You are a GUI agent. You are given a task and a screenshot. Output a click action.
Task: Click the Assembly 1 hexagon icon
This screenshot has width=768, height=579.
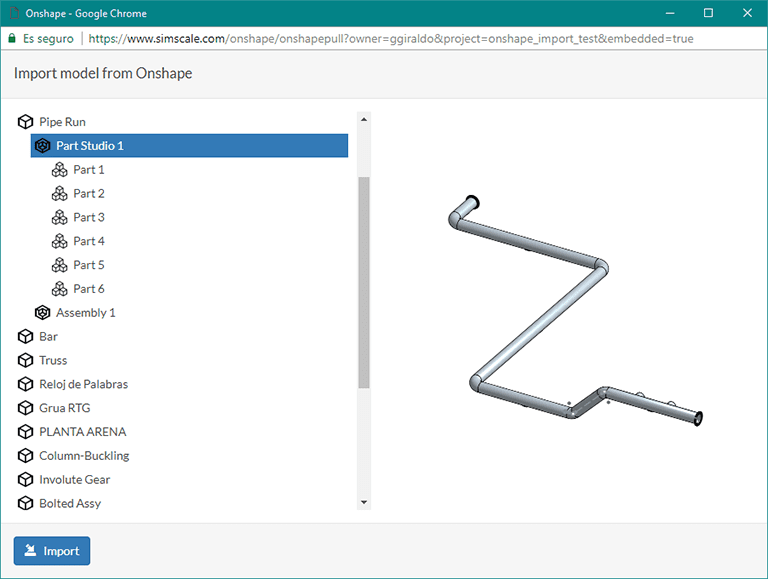43,313
